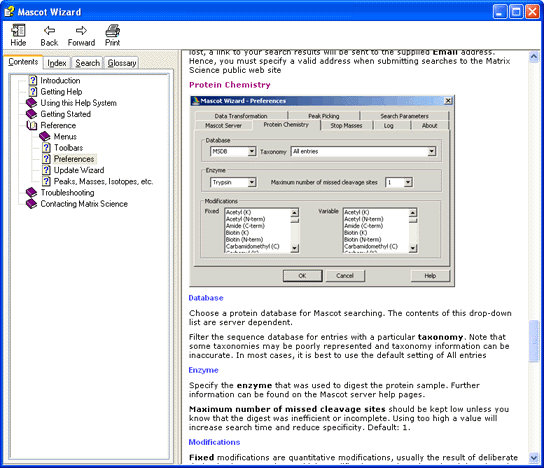
Task: Switch to the Search tab
Action: point(87,63)
